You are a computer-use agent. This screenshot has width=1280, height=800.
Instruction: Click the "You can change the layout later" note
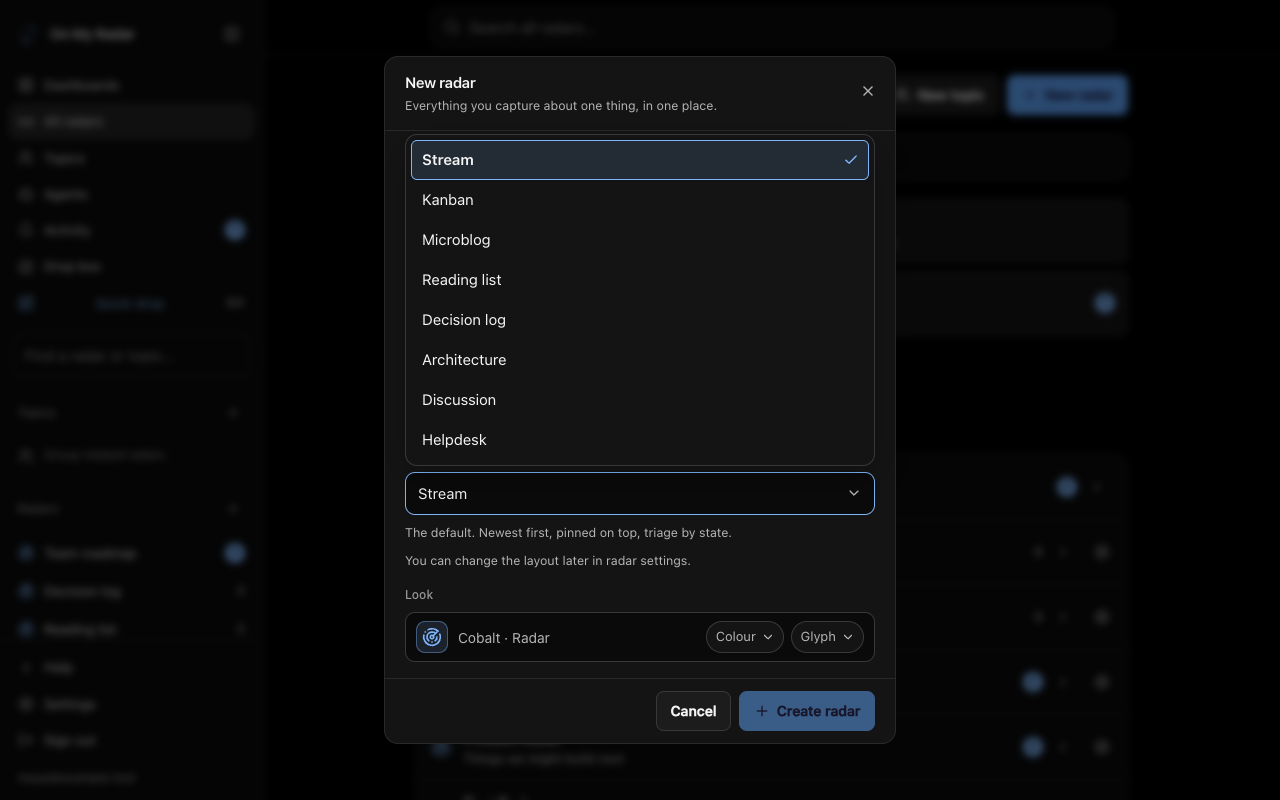click(548, 561)
